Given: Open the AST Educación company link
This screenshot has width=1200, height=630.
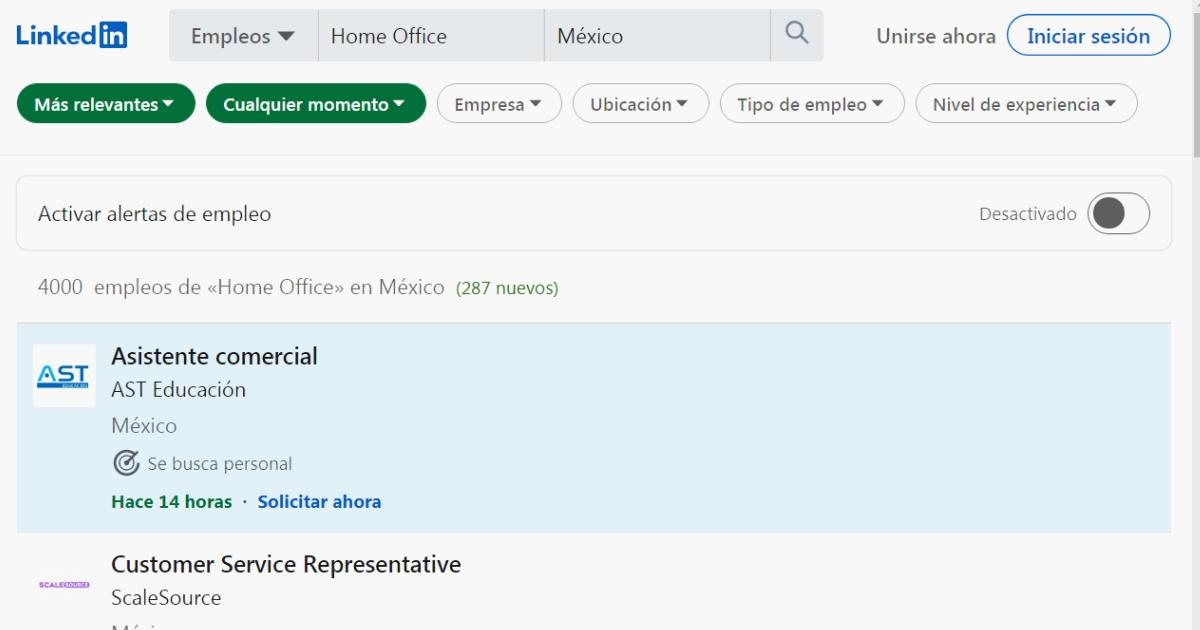Looking at the screenshot, I should click(x=178, y=390).
